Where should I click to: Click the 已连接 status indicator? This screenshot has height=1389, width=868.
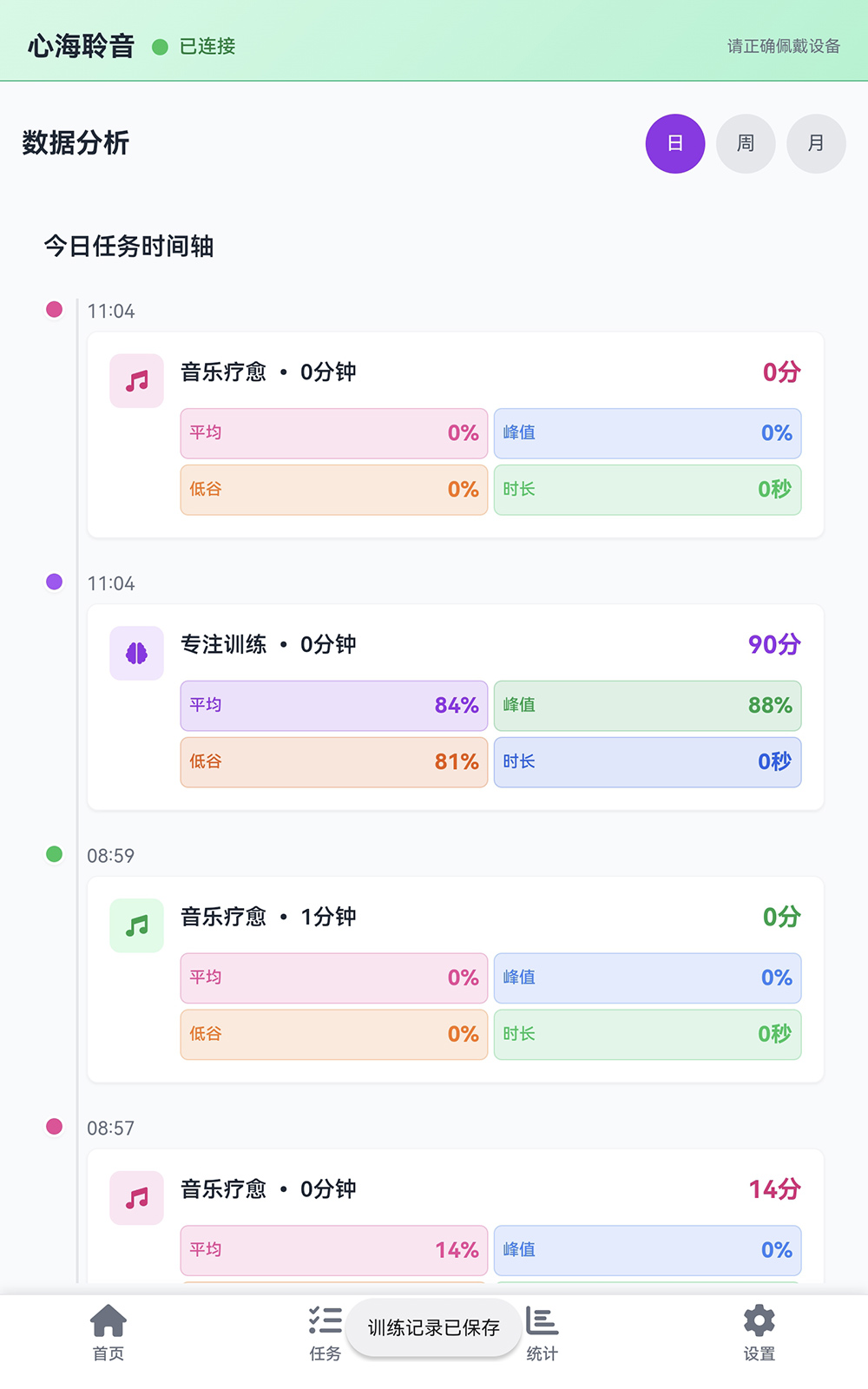(x=195, y=46)
